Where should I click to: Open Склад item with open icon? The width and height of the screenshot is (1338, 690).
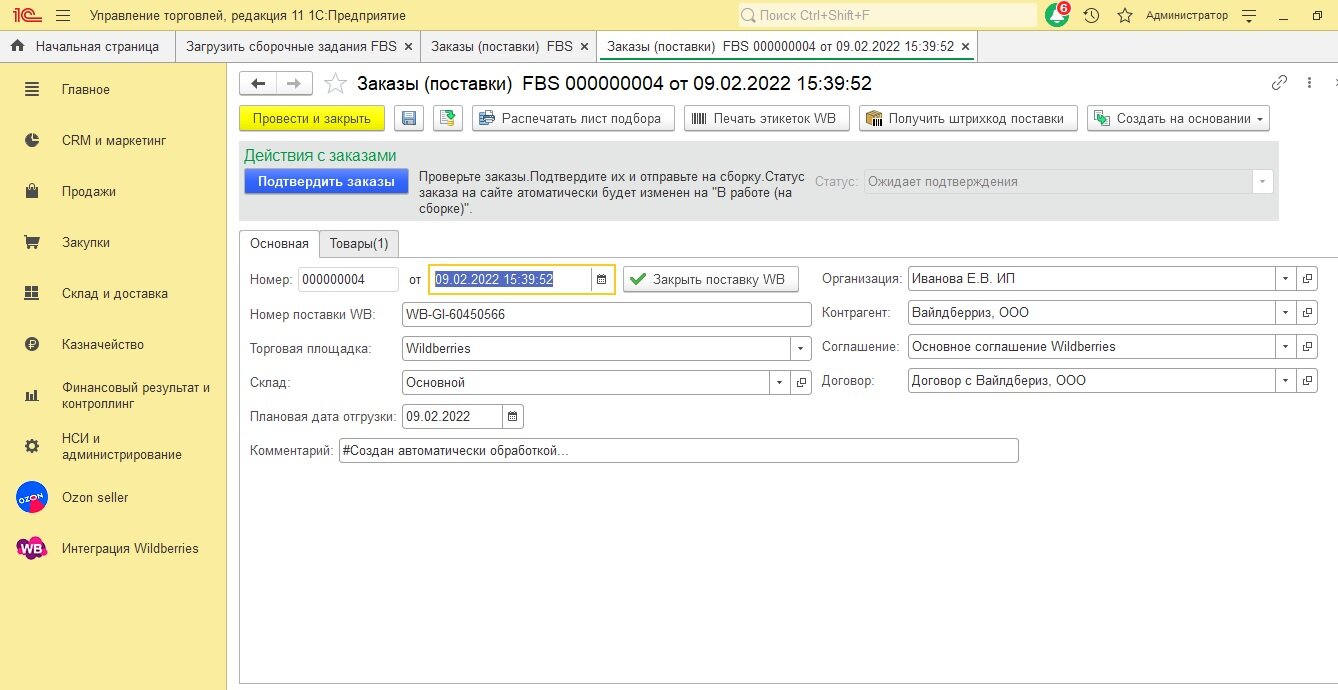point(801,383)
